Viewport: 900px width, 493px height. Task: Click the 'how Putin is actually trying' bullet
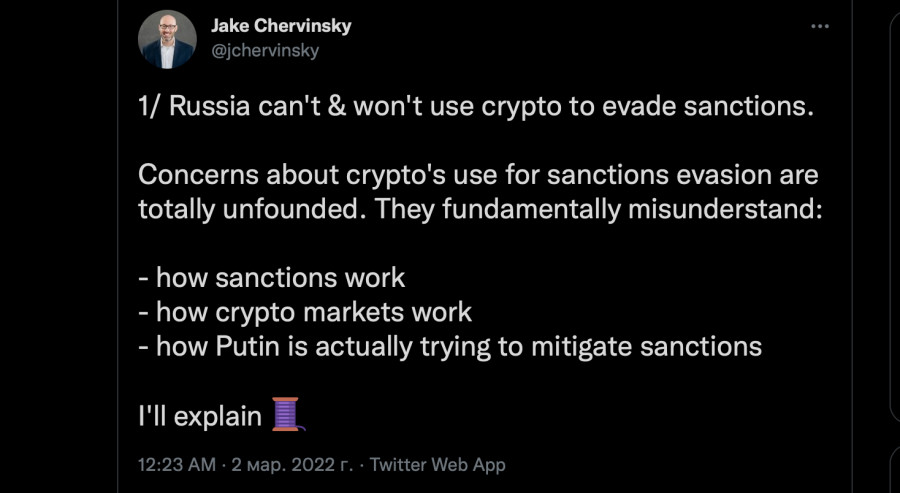tap(450, 347)
